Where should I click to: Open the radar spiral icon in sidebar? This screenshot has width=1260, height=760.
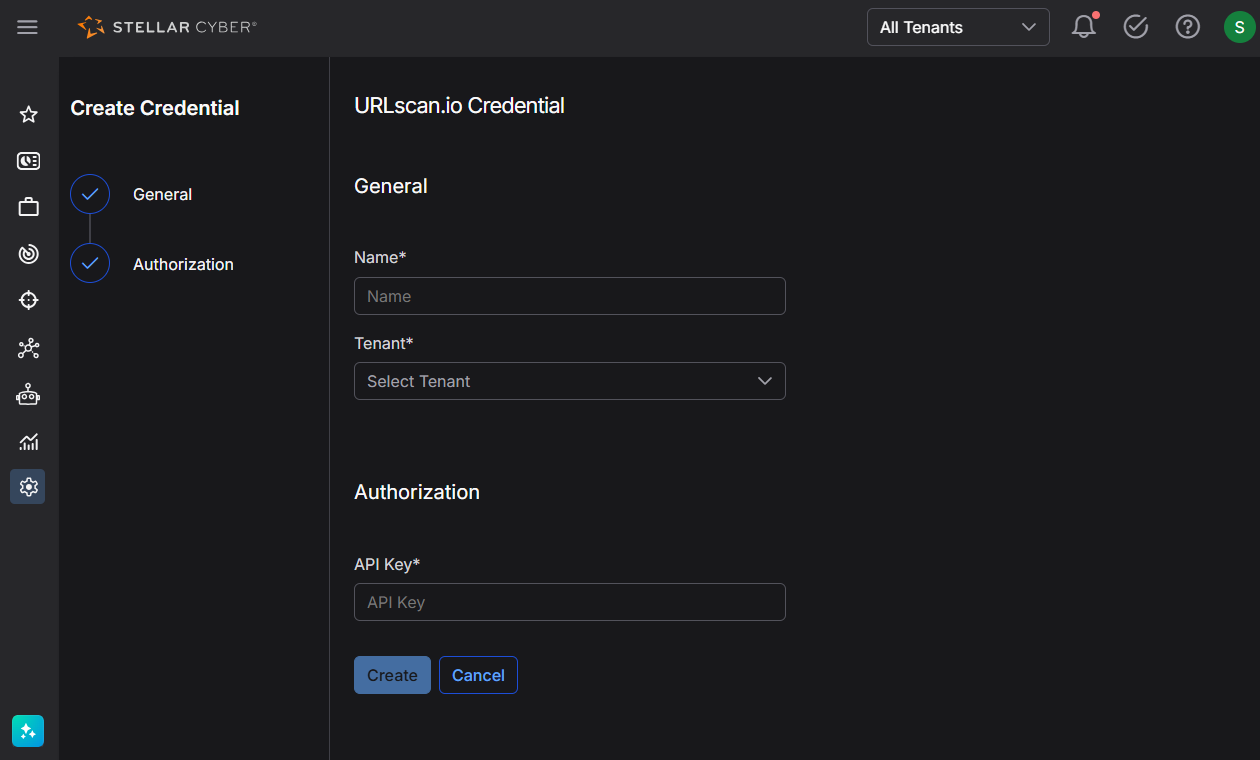(28, 254)
